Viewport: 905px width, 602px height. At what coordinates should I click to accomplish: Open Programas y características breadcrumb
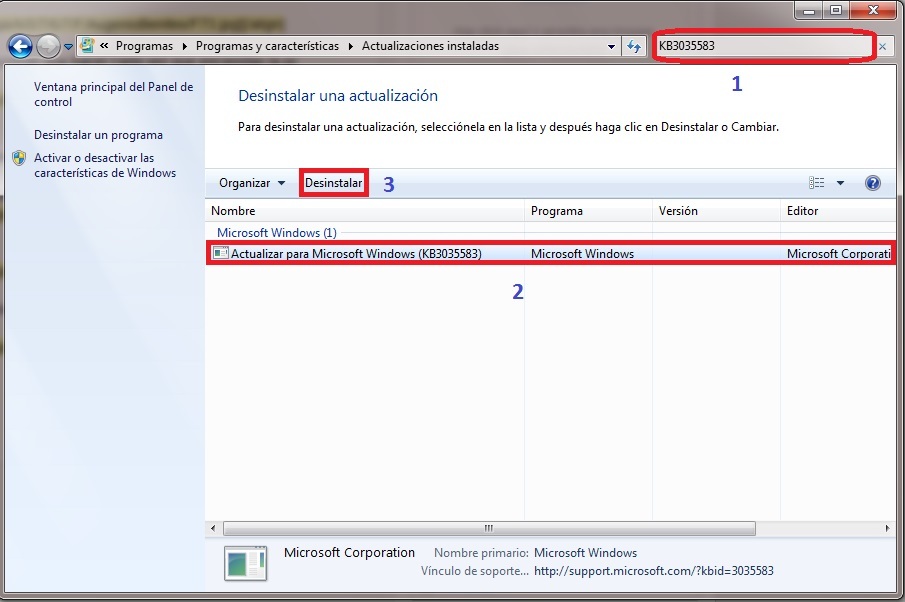[x=267, y=46]
